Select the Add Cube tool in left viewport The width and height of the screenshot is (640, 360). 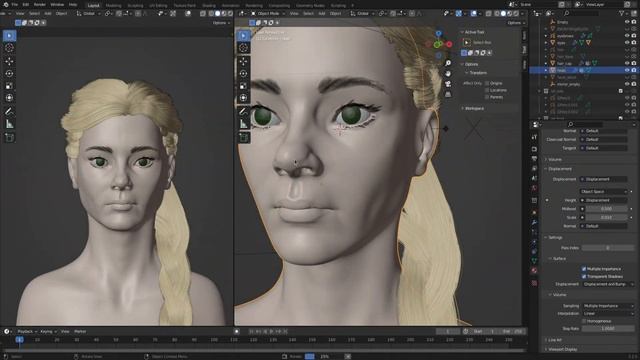pos(9,138)
